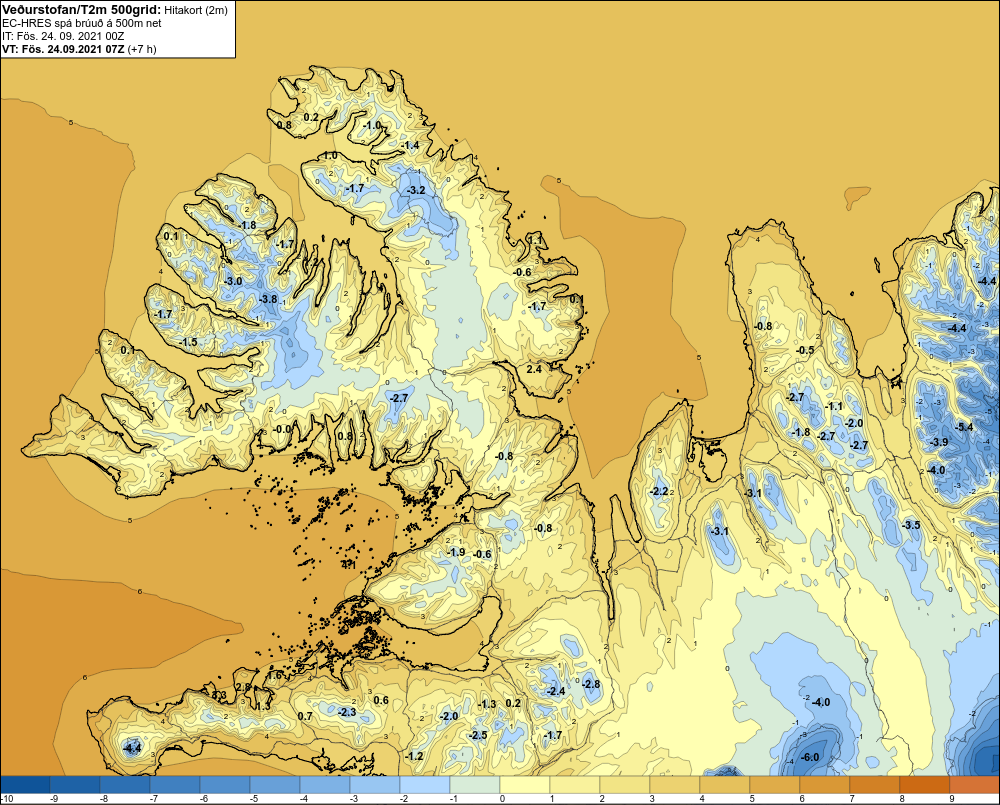
Task: Click the -2.2 temperature value
Action: pos(659,491)
